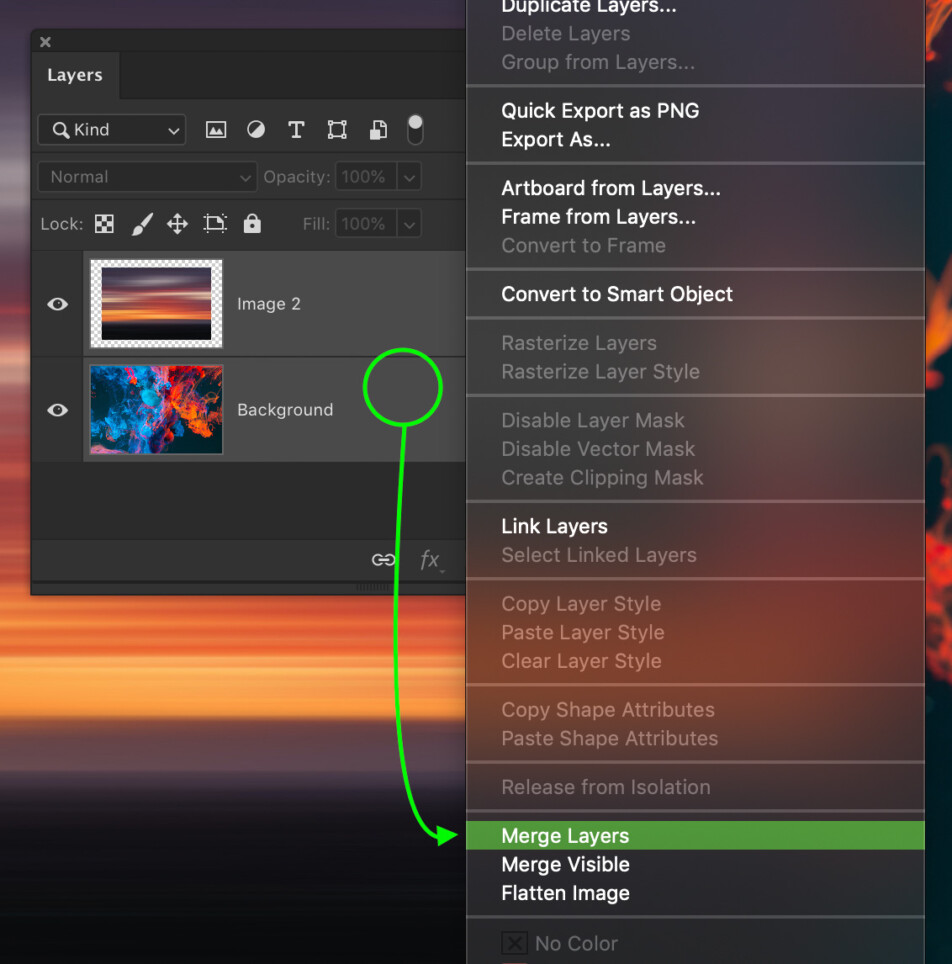Click the No Color swatch
The height and width of the screenshot is (964, 952).
pyautogui.click(x=514, y=943)
